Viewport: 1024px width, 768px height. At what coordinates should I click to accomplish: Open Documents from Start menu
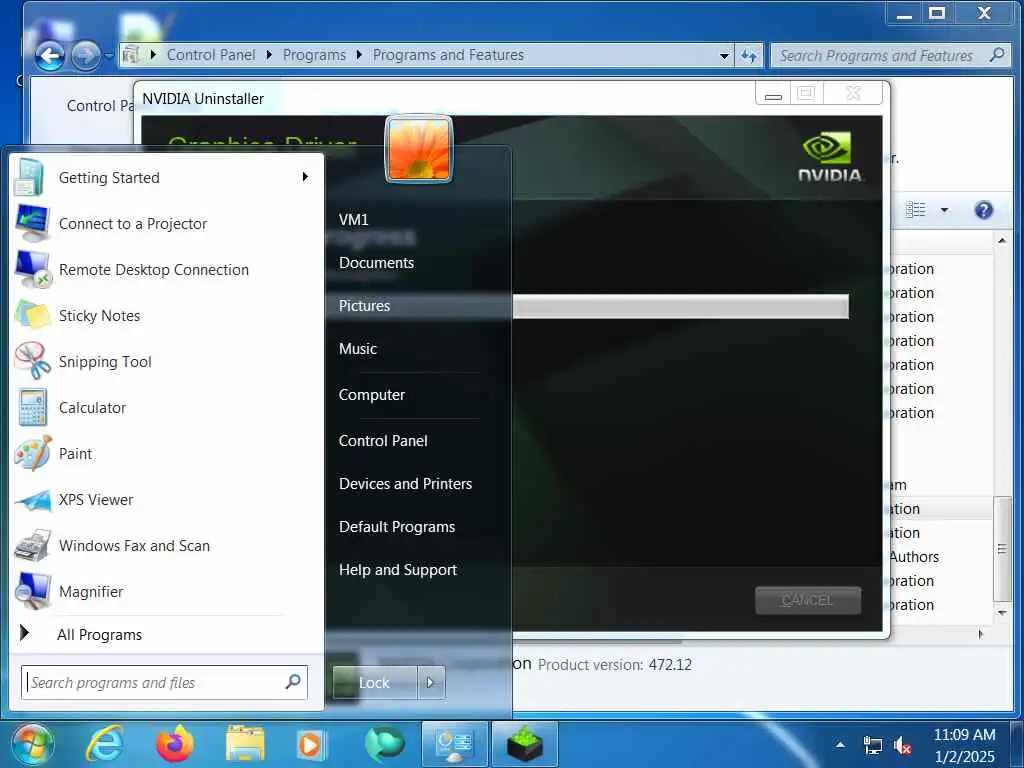(377, 263)
